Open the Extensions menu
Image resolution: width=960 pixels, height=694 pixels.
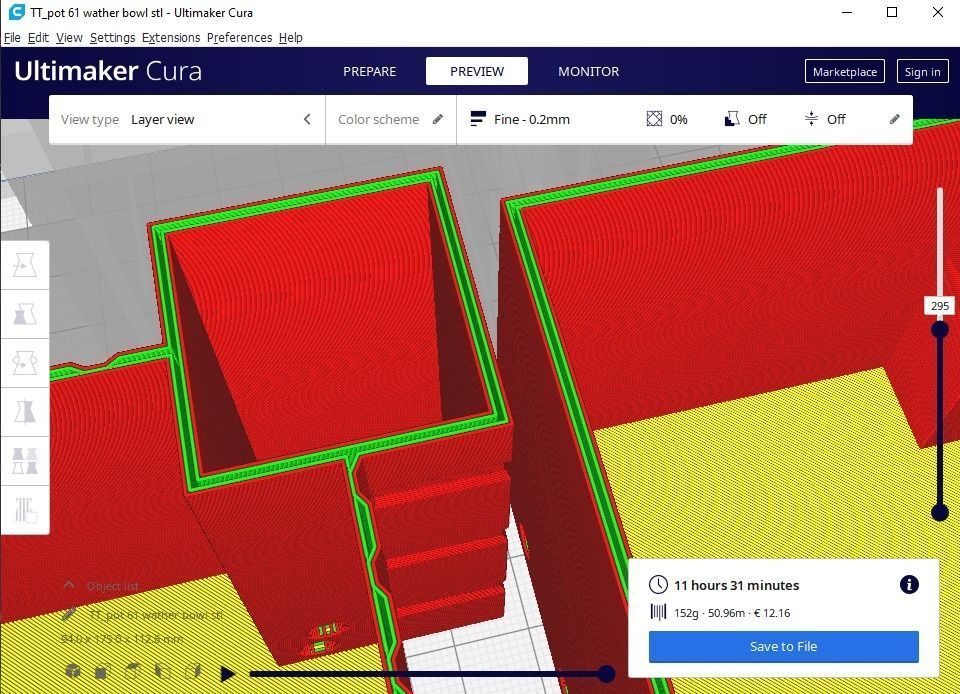click(x=171, y=37)
